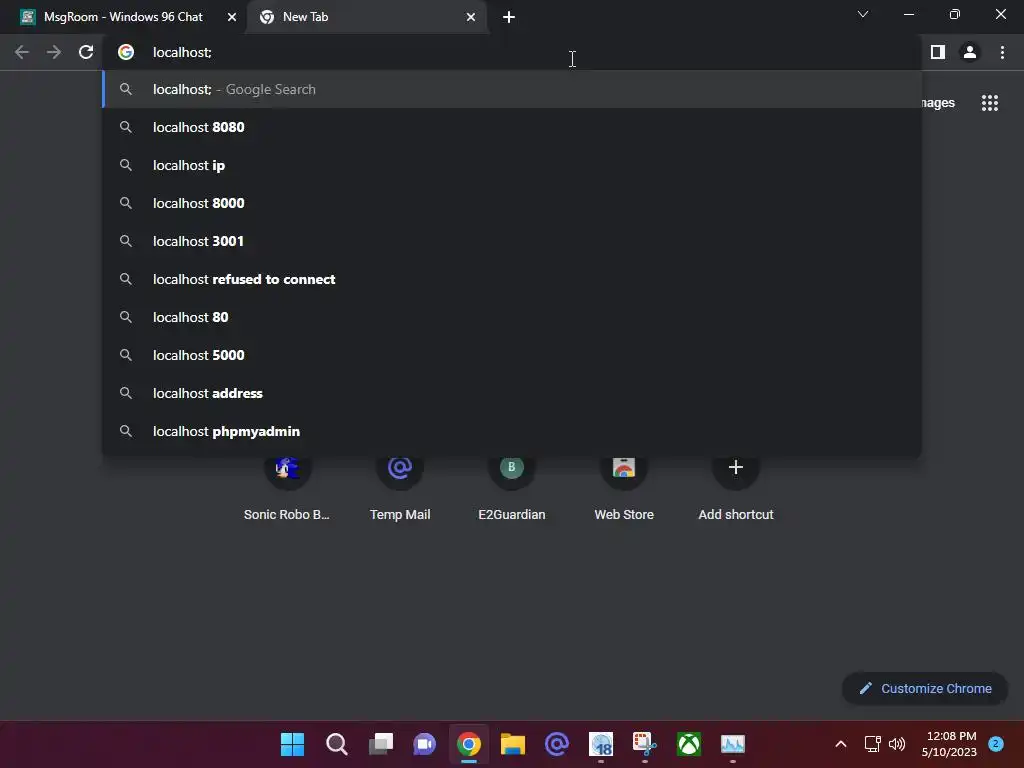Open the Chrome profile icon
The image size is (1024, 768).
[970, 52]
